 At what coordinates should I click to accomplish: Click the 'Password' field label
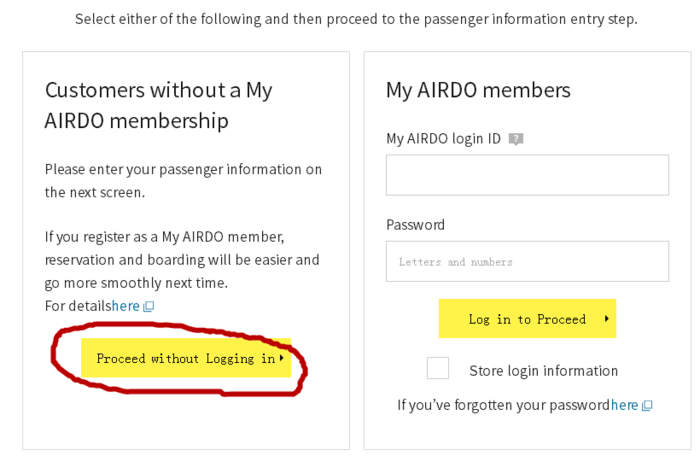pyautogui.click(x=415, y=225)
